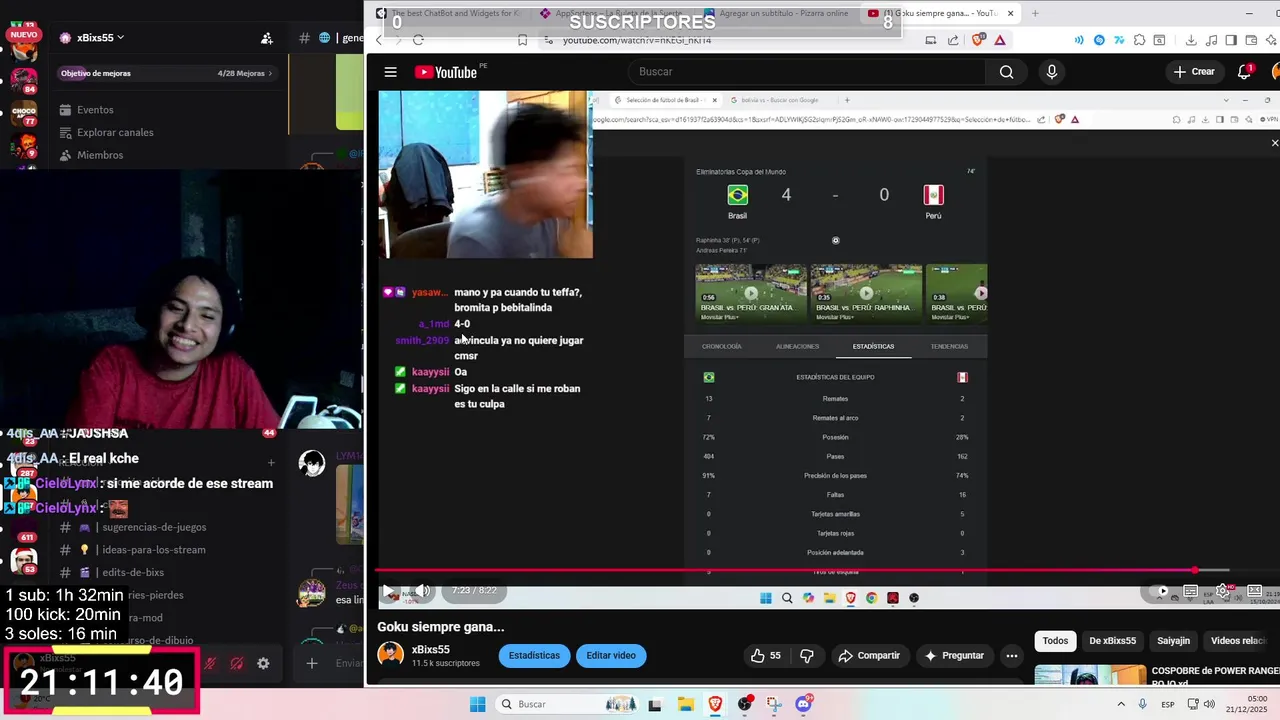Open the Estadísticas button
Viewport: 1280px width, 720px height.
pyautogui.click(x=534, y=656)
